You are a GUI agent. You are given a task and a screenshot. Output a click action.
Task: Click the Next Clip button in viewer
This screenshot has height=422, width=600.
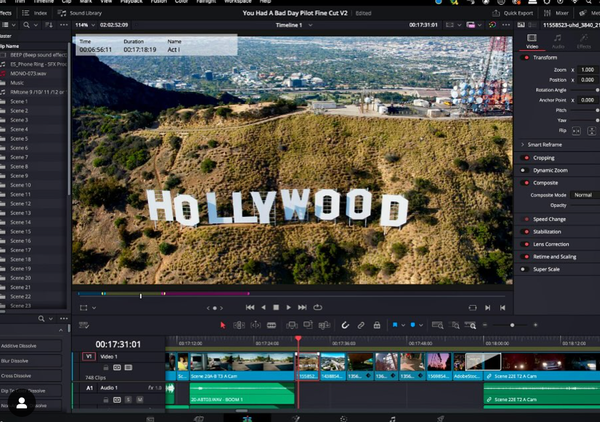(x=488, y=308)
